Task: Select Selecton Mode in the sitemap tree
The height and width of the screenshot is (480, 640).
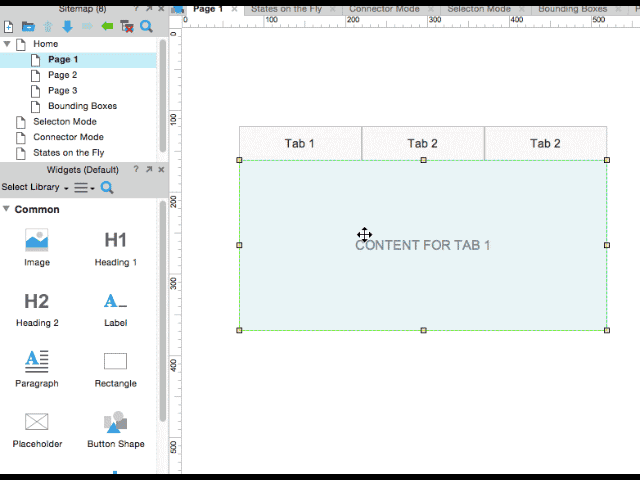Action: click(65, 122)
